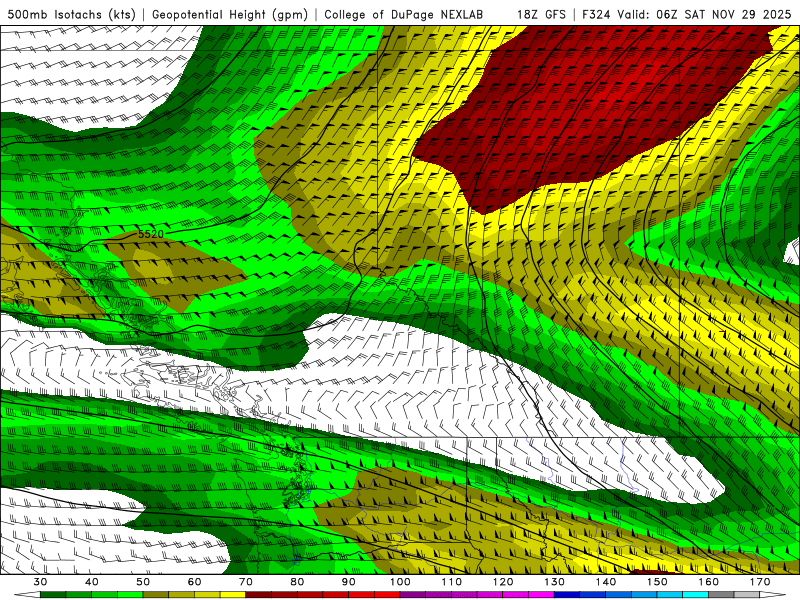Click the 5520 height contour label
Viewport: 800px width, 600px height.
[x=151, y=234]
